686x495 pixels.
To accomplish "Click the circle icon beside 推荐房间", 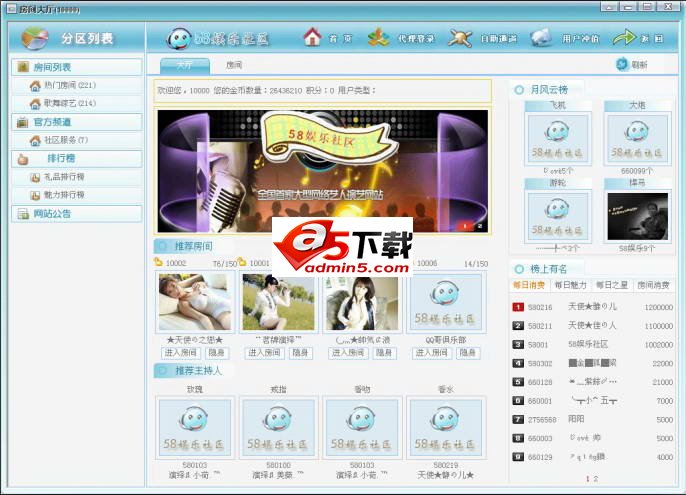I will pyautogui.click(x=163, y=246).
